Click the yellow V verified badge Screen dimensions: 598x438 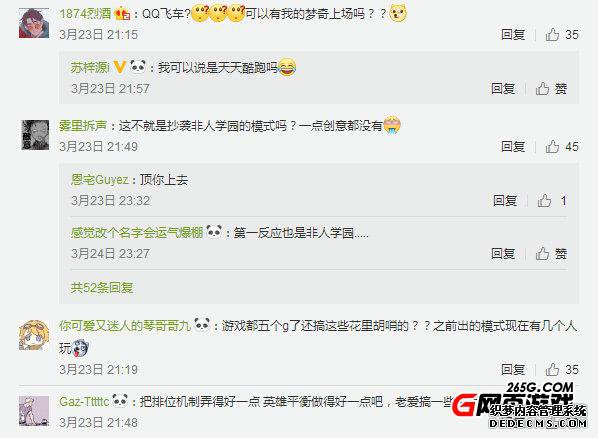click(120, 68)
